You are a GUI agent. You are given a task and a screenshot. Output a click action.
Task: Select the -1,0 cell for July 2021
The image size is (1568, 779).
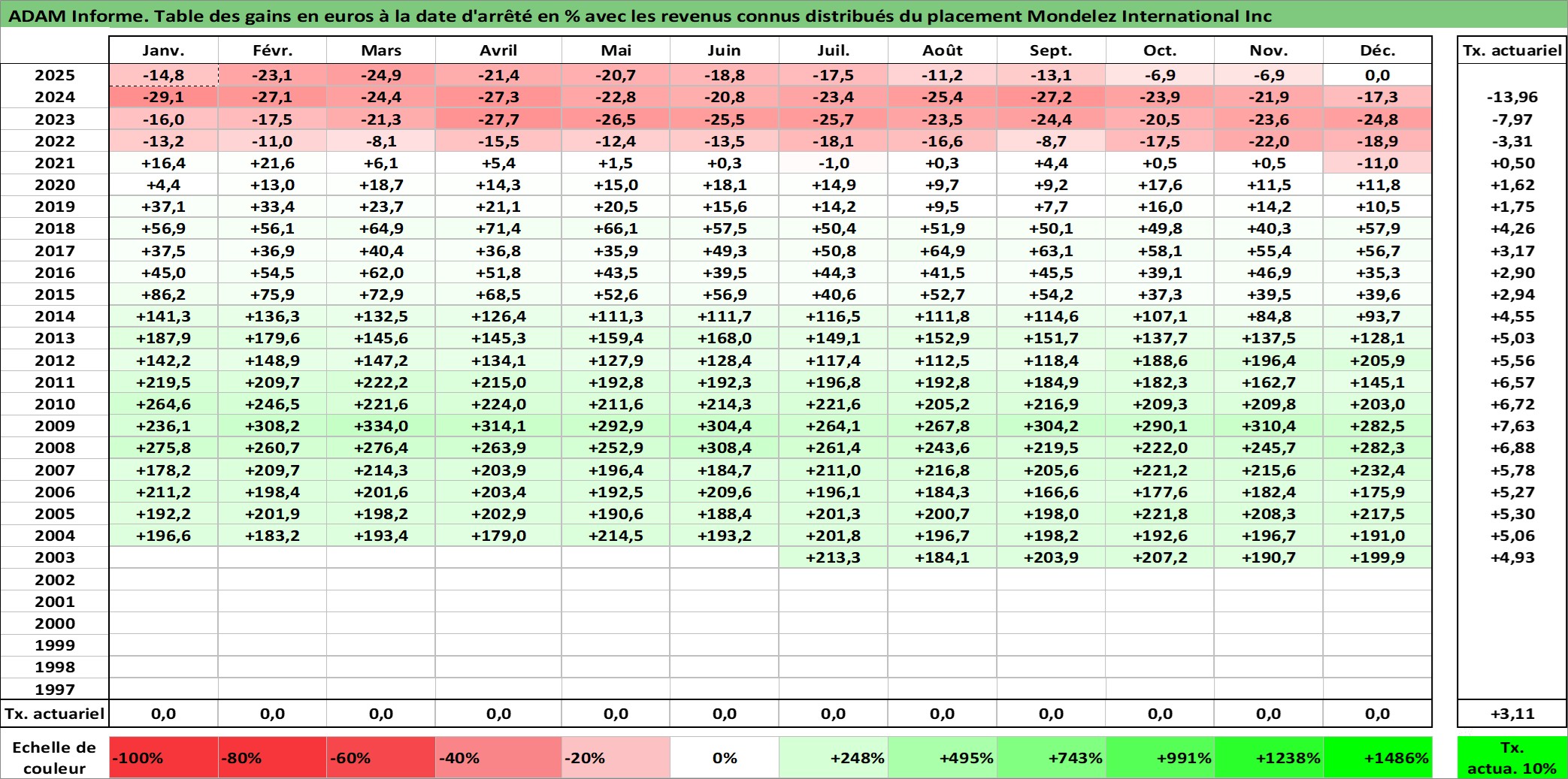pyautogui.click(x=834, y=163)
